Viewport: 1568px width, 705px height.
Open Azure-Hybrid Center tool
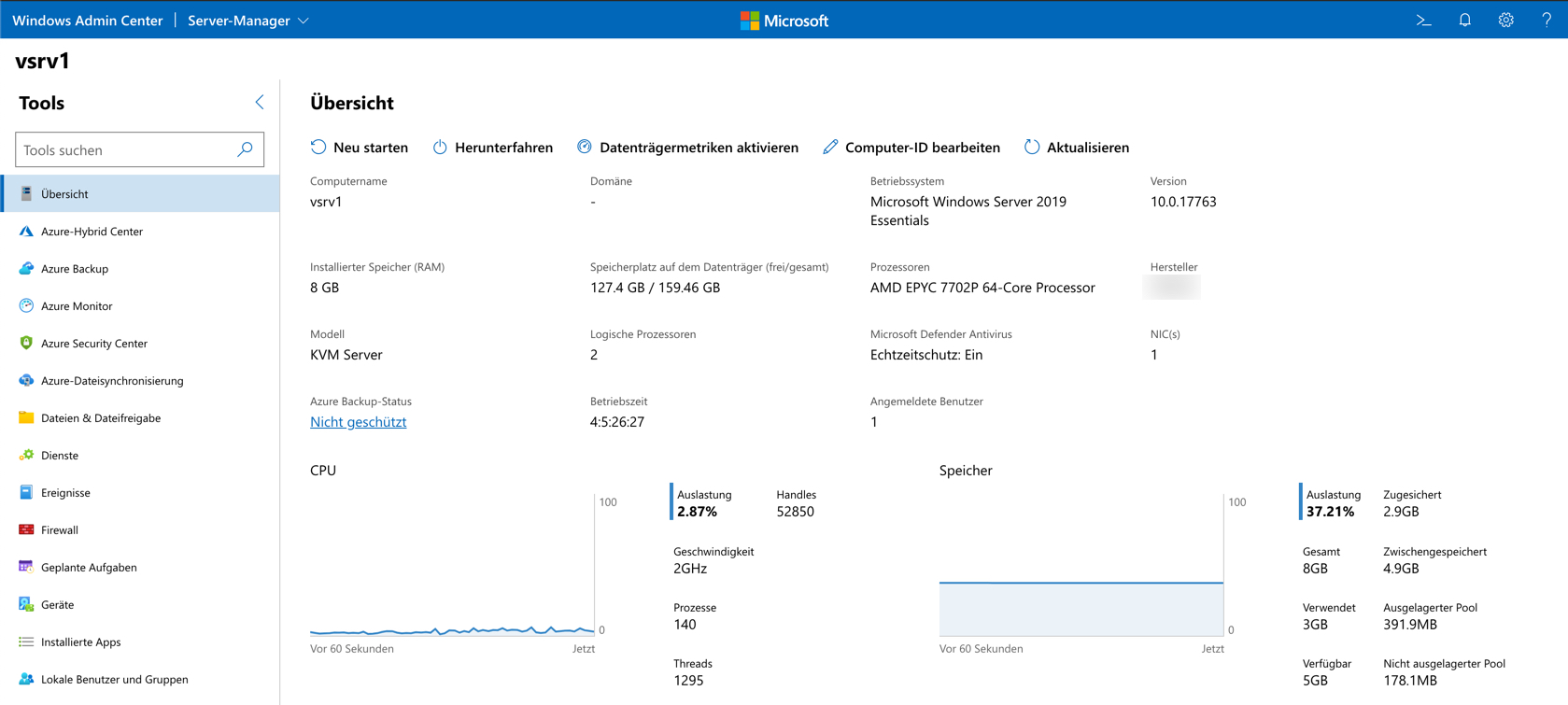click(140, 231)
